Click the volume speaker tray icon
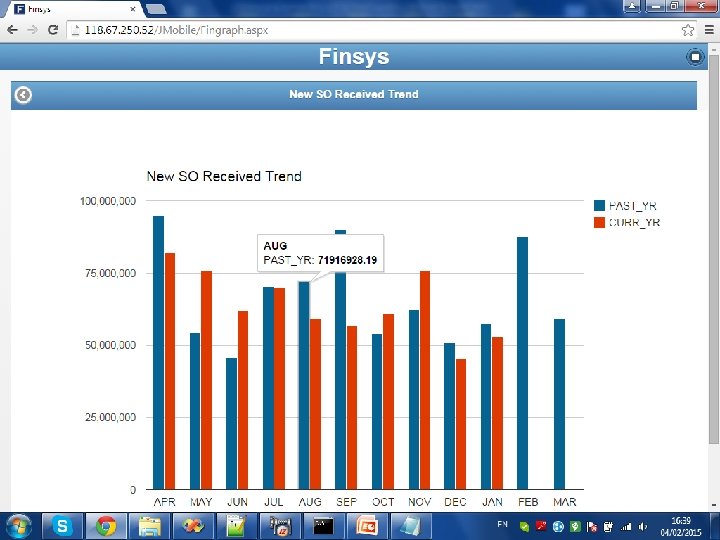The width and height of the screenshot is (720, 540). point(643,527)
